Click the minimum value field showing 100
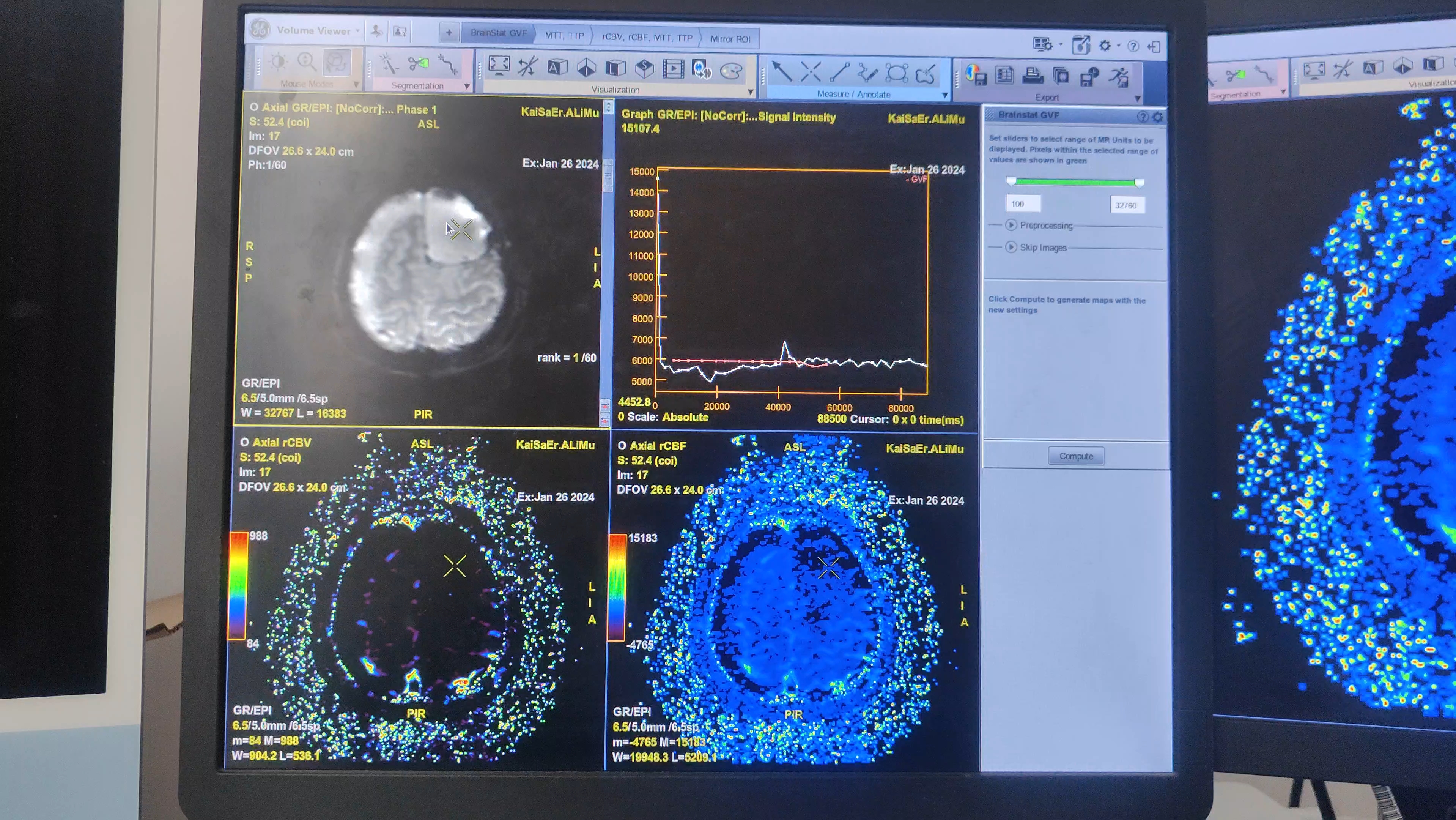Image resolution: width=1456 pixels, height=820 pixels. [1023, 203]
